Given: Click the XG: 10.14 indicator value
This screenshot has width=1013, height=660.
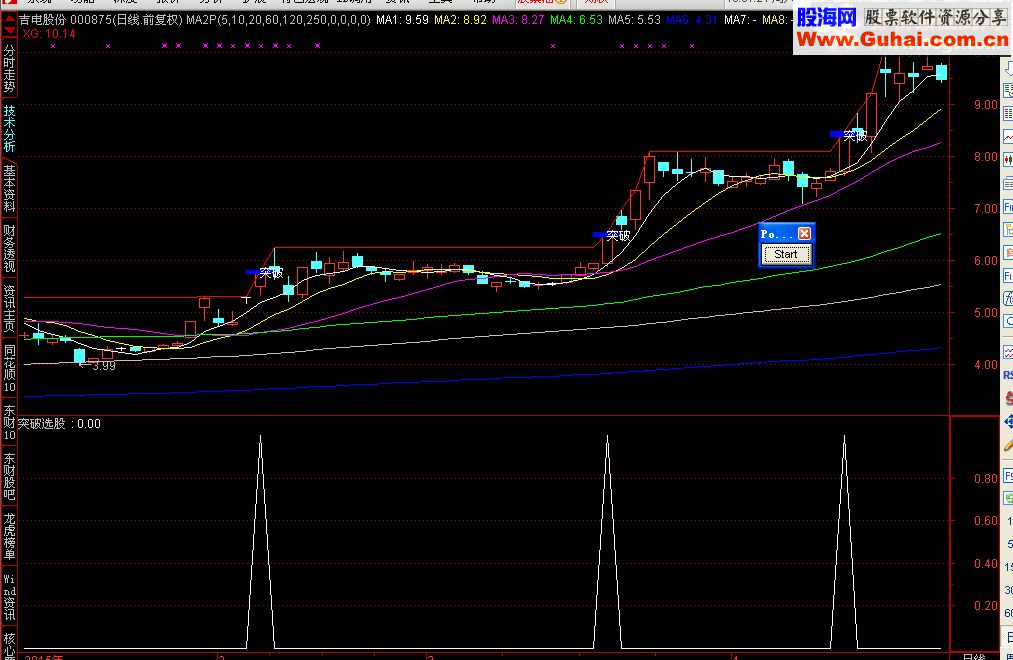Looking at the screenshot, I should click(x=49, y=33).
